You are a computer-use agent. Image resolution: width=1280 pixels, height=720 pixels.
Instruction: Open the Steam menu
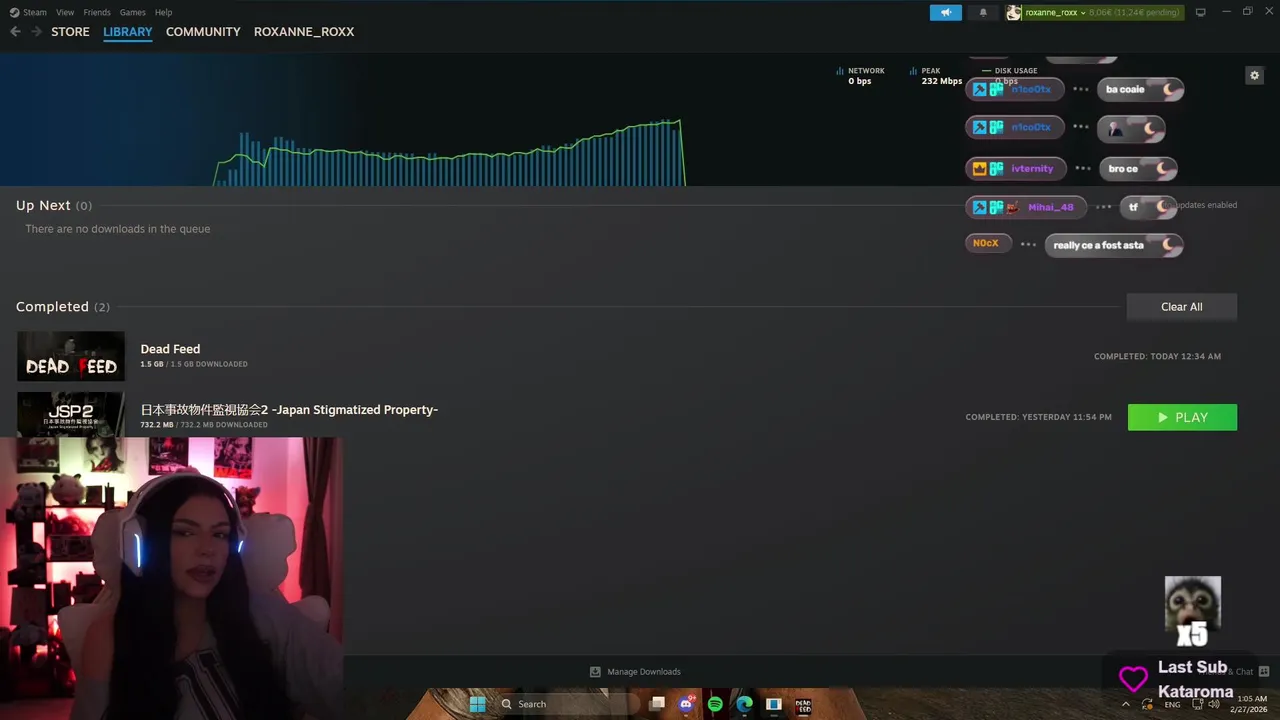(x=28, y=12)
